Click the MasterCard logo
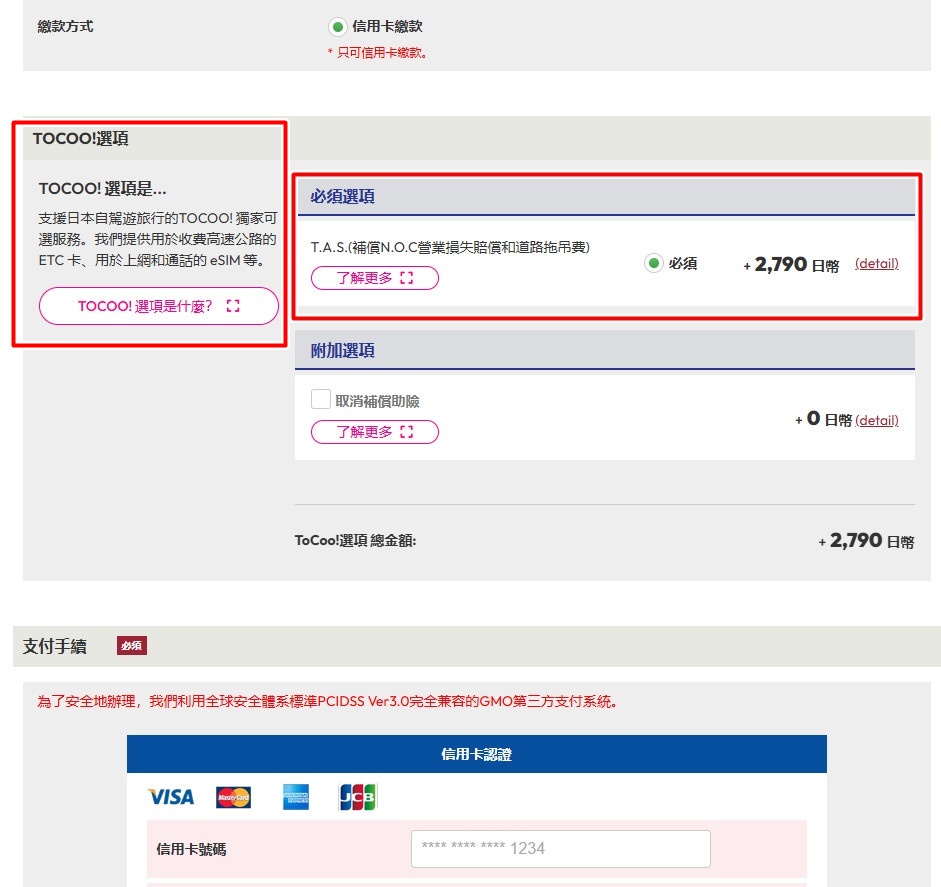Viewport: 941px width, 887px height. point(233,797)
